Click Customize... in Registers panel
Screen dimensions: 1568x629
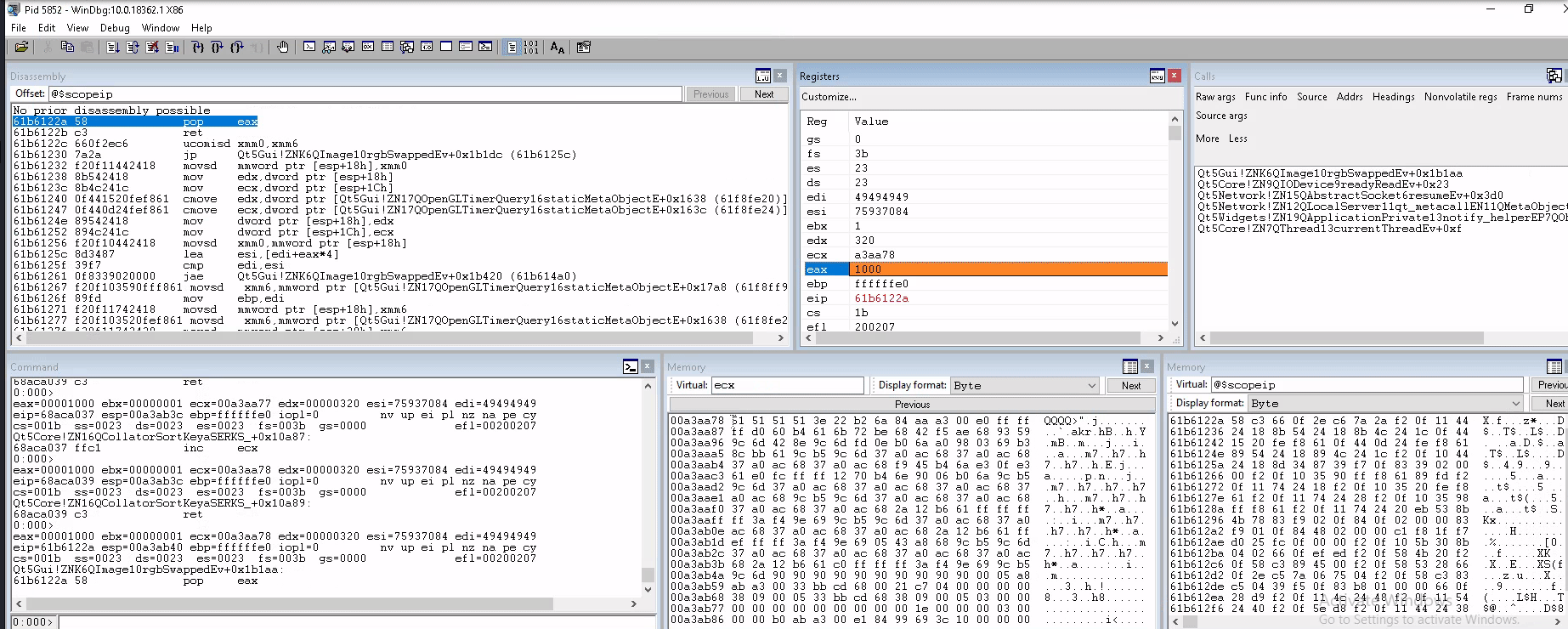point(829,97)
